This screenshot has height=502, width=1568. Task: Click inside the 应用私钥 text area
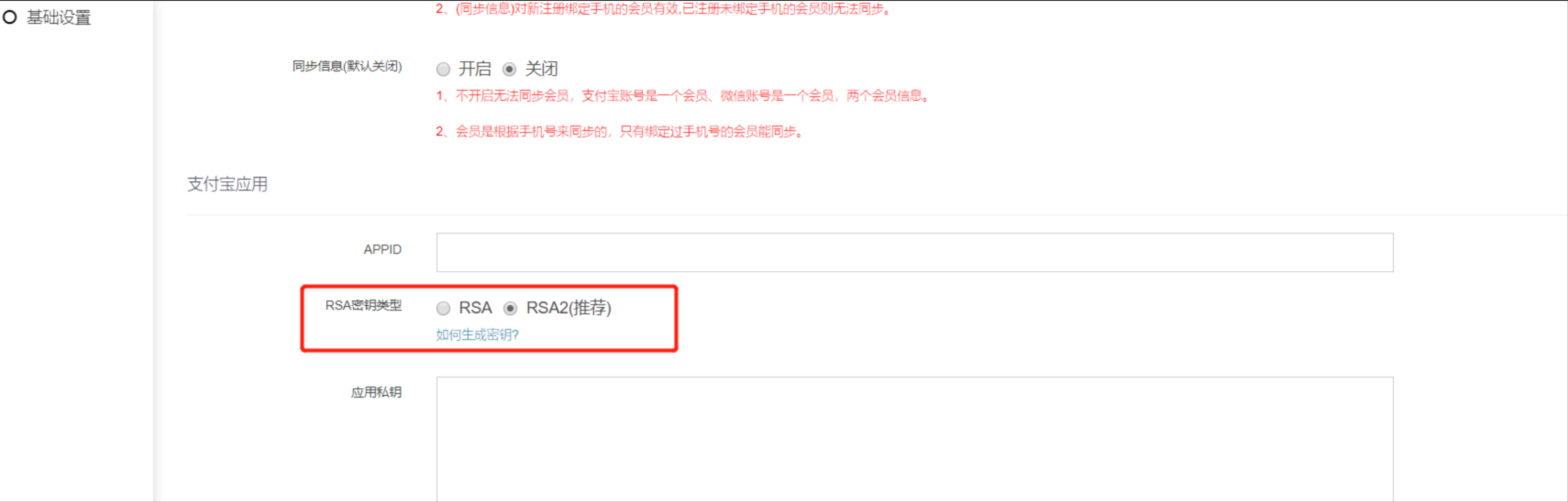pos(914,439)
